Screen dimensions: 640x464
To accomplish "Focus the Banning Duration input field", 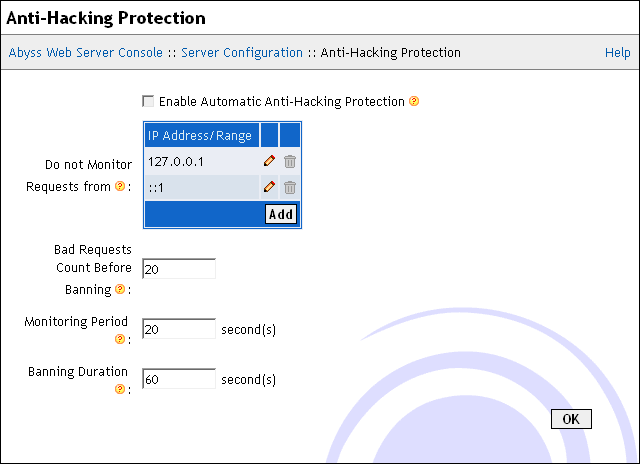I will [179, 379].
